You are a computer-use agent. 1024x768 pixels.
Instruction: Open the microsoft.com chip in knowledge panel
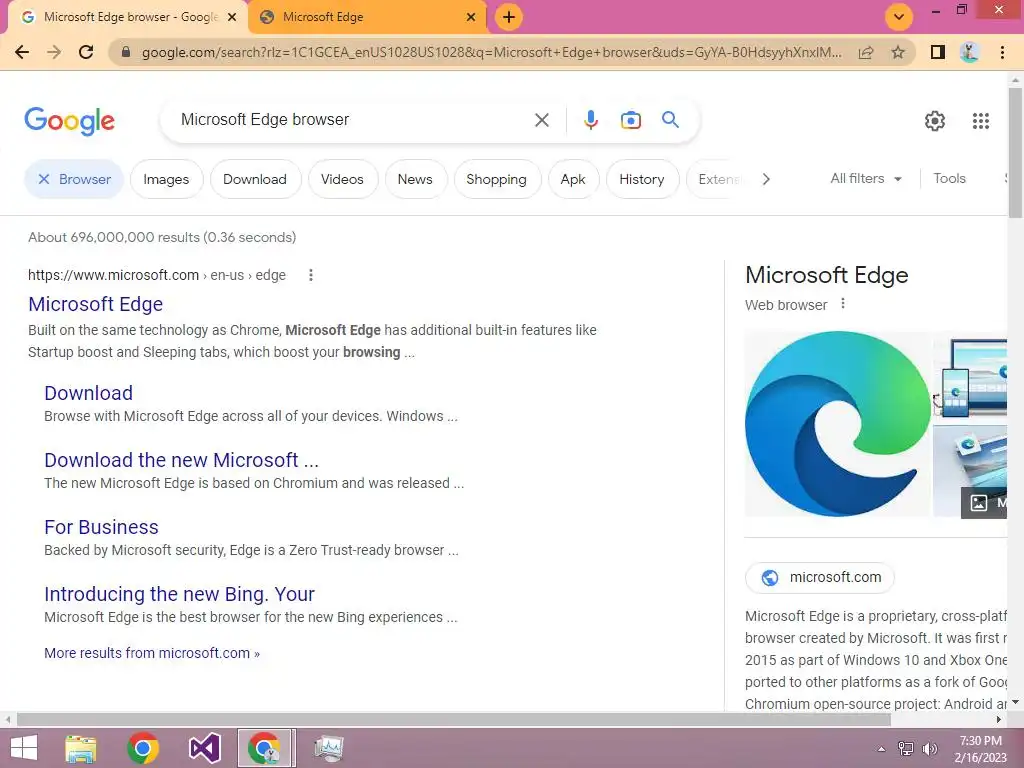click(820, 577)
